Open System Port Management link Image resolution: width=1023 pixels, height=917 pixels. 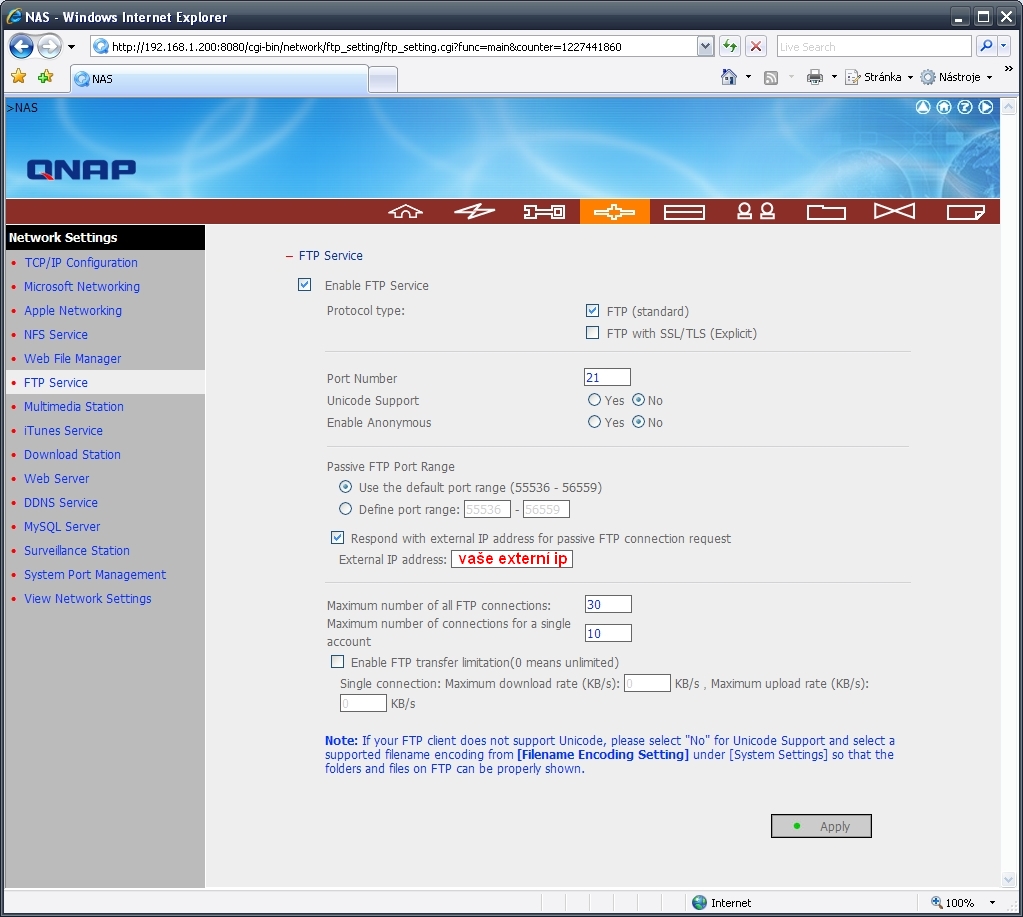tap(95, 575)
